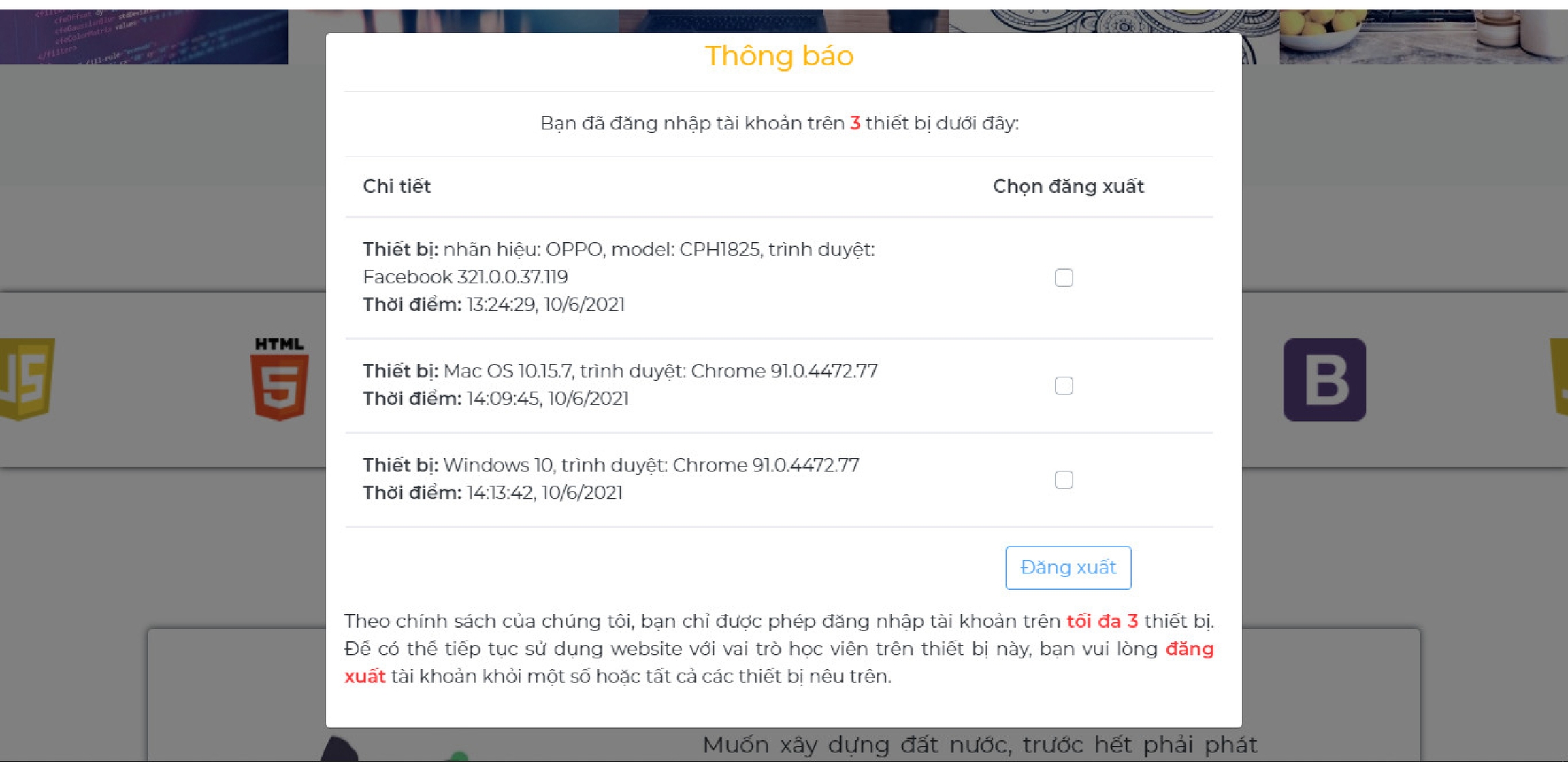Tick the checkbox for the Windows 10 device
This screenshot has height=762, width=1568.
point(1064,479)
